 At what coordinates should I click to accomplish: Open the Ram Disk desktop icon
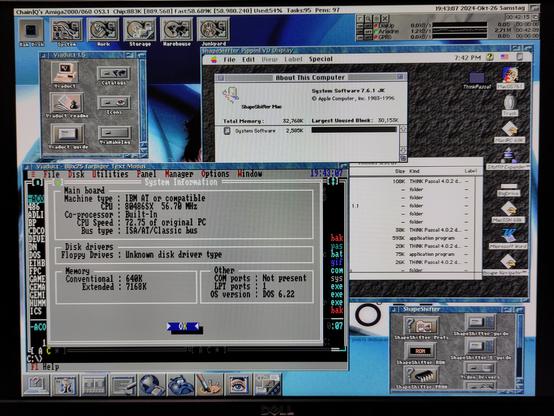click(31, 33)
